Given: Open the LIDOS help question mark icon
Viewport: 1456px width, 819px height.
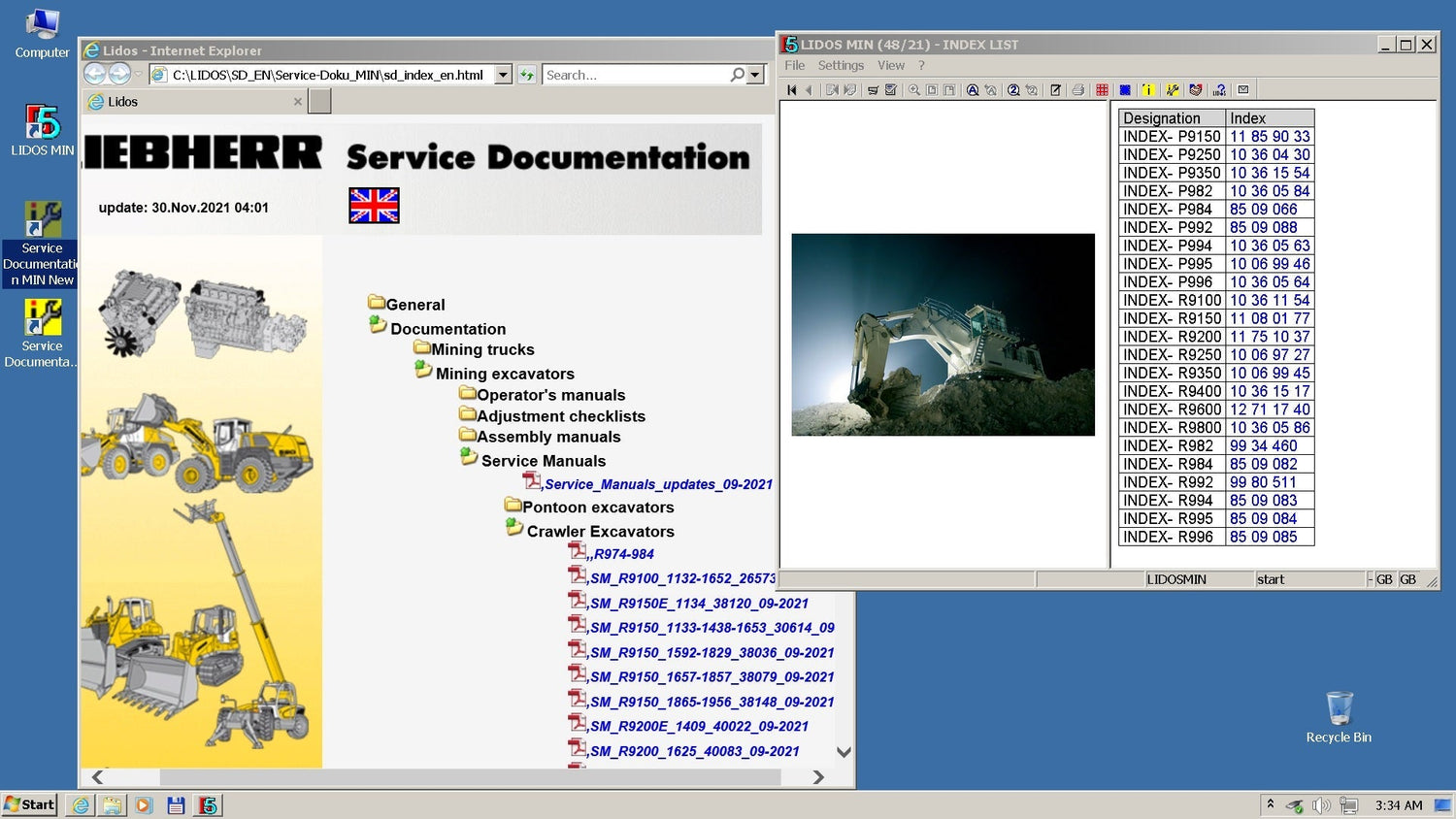Looking at the screenshot, I should pyautogui.click(x=1219, y=90).
